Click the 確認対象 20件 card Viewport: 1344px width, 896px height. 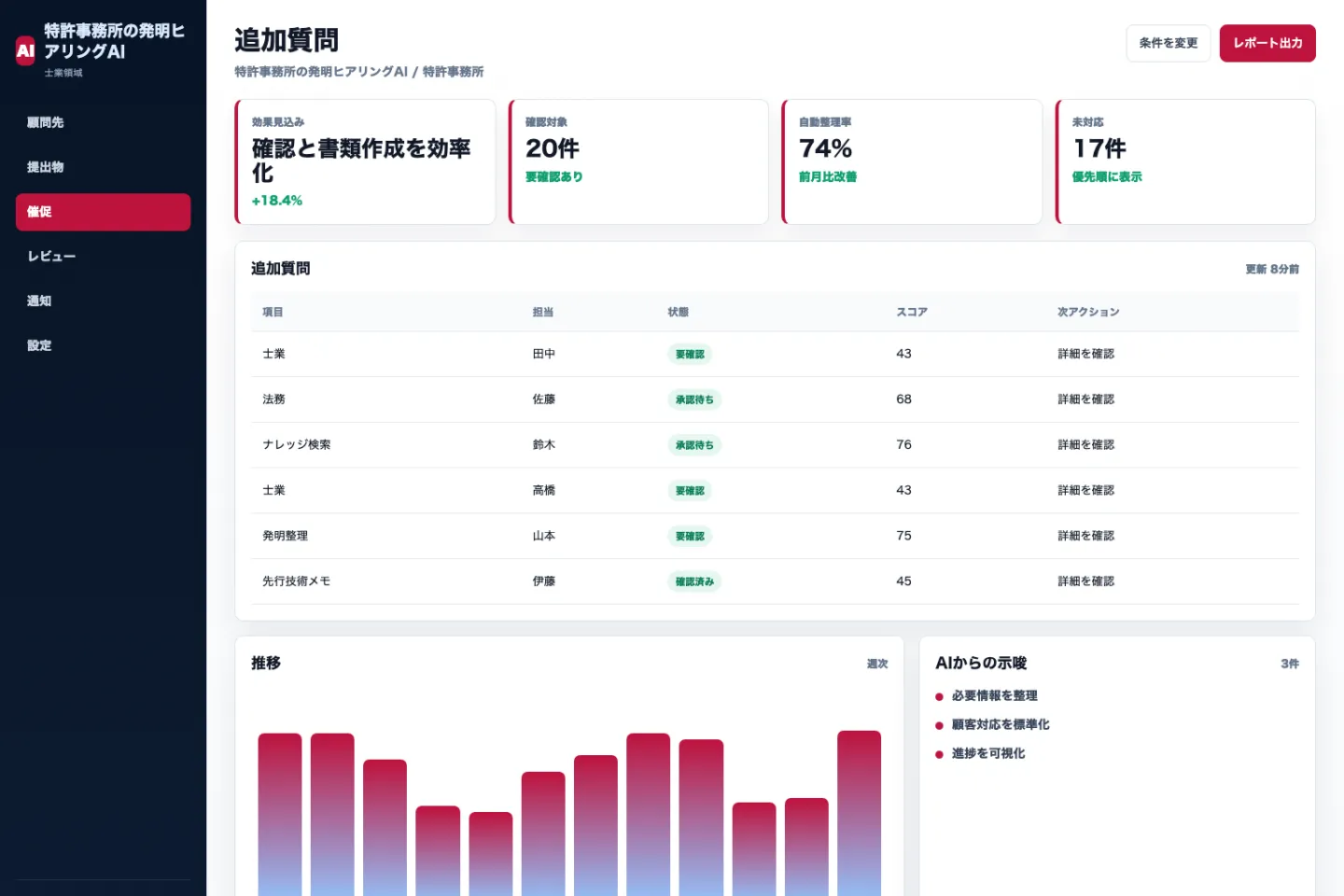click(x=638, y=161)
